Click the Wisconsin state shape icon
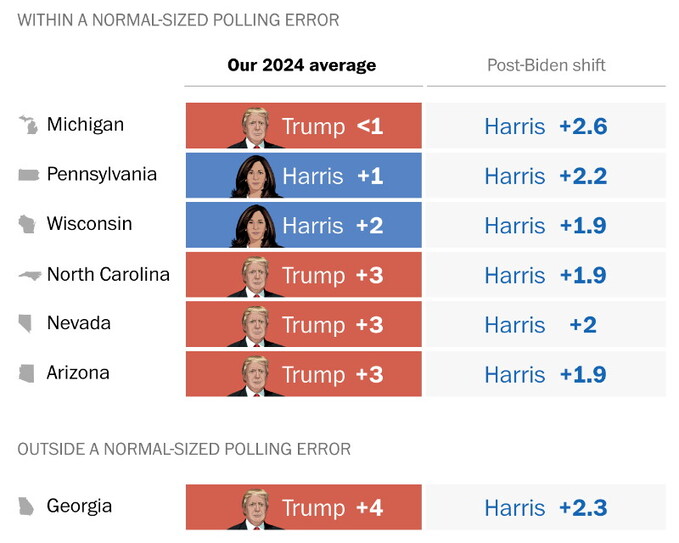This screenshot has height=543, width=679. tap(28, 224)
